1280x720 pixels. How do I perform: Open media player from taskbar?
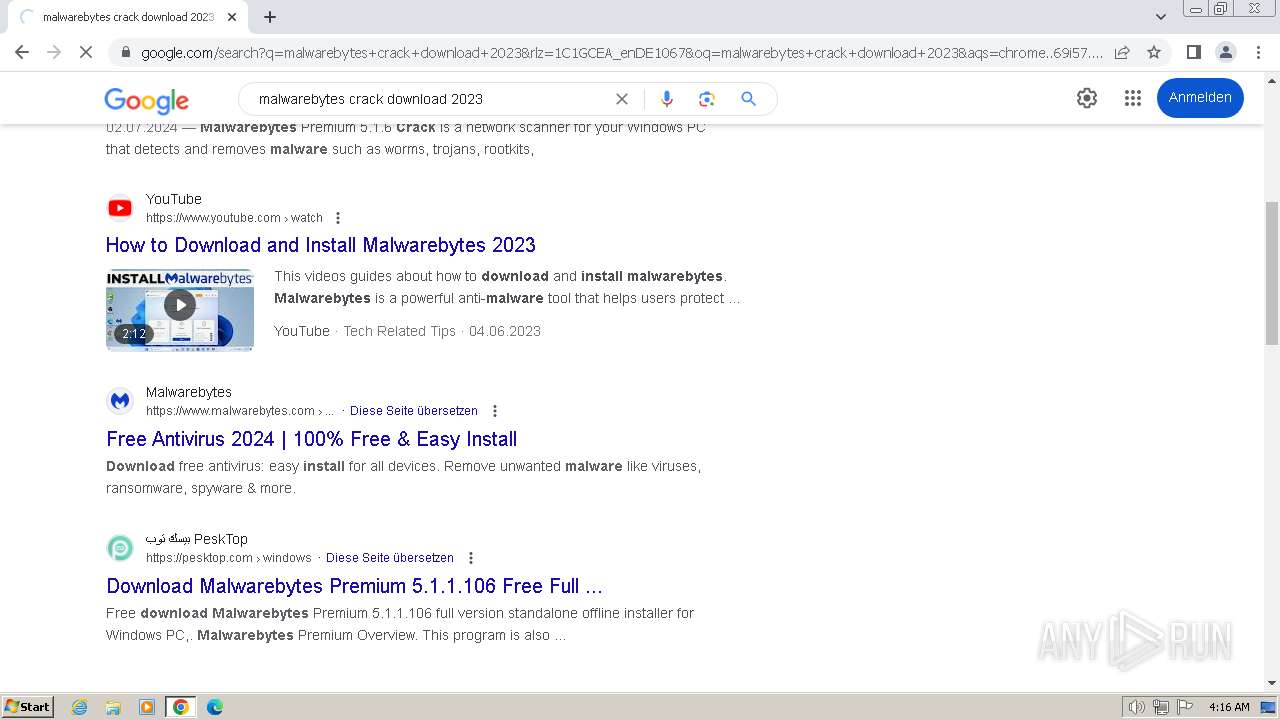click(147, 707)
